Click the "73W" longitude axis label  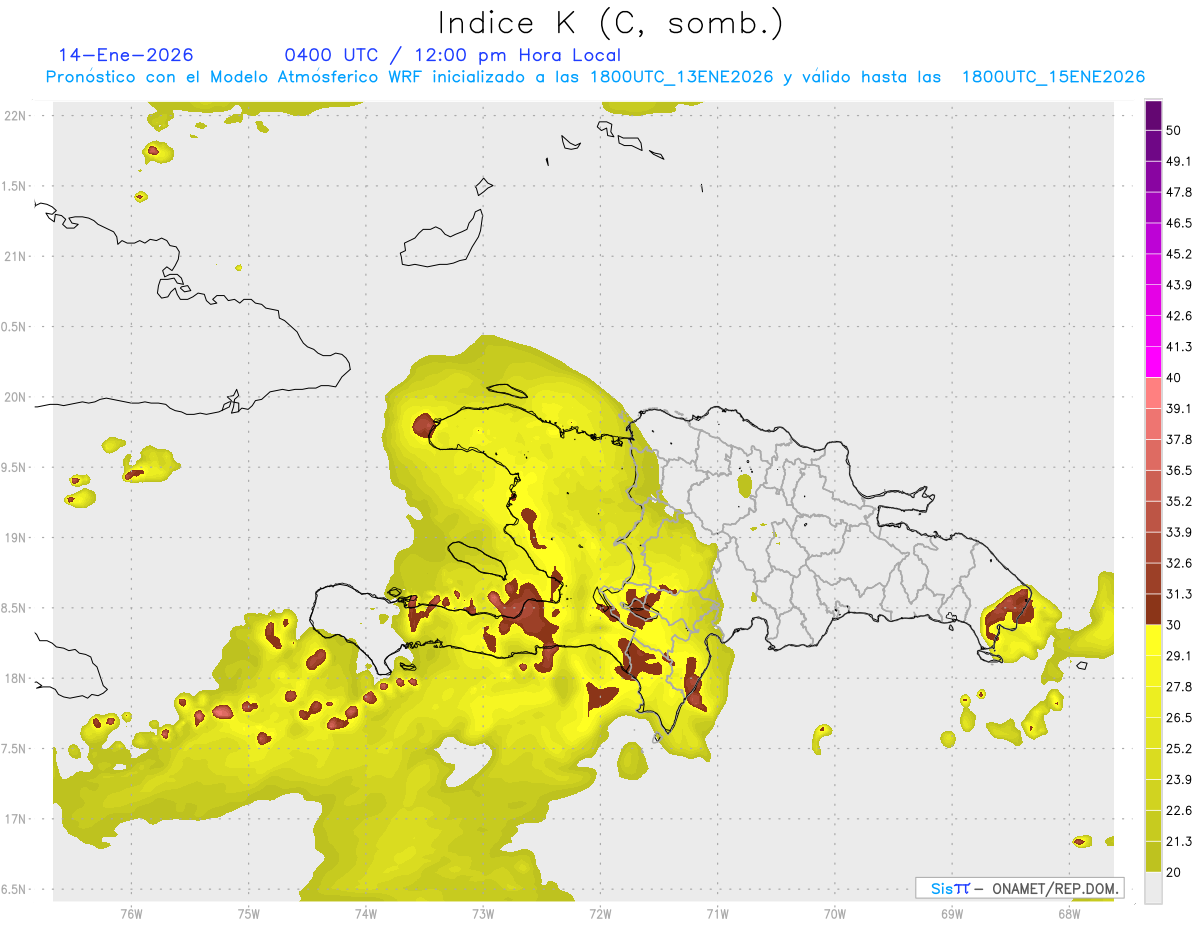pyautogui.click(x=483, y=913)
